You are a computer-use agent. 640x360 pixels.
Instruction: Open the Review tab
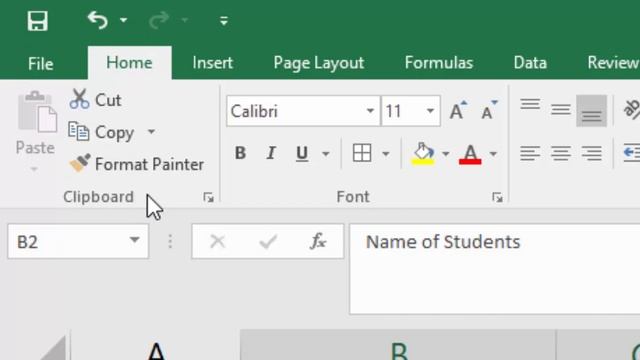(613, 63)
